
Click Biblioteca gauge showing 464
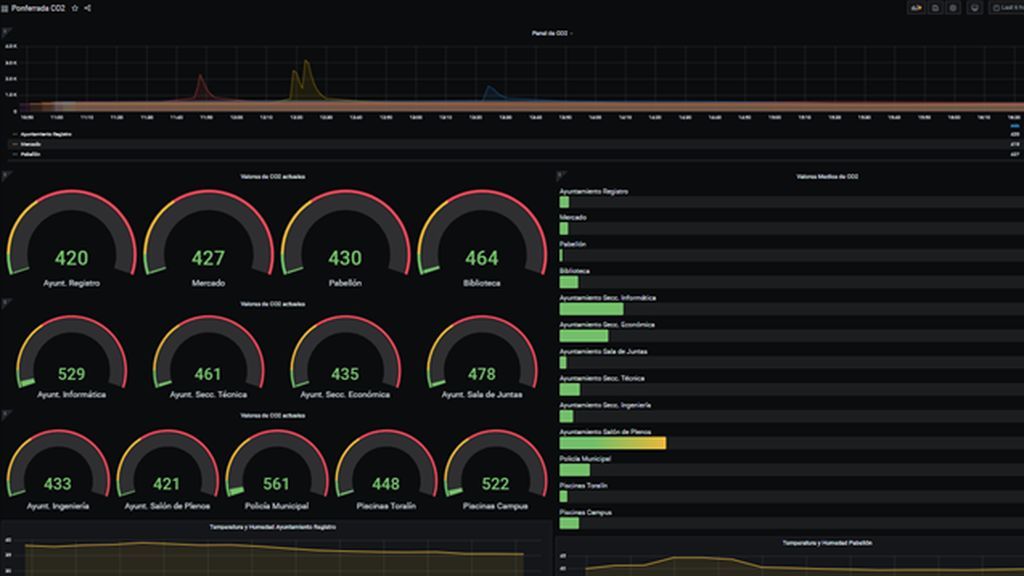coord(482,238)
